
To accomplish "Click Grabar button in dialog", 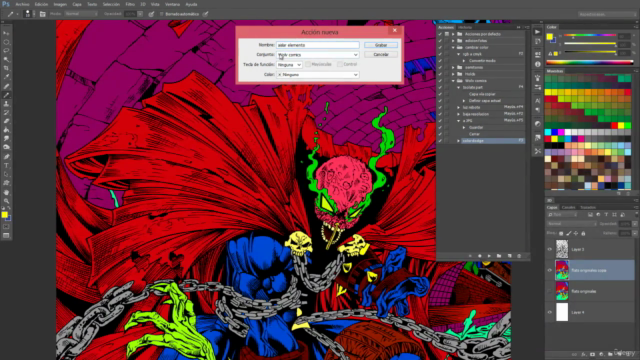I will [381, 45].
